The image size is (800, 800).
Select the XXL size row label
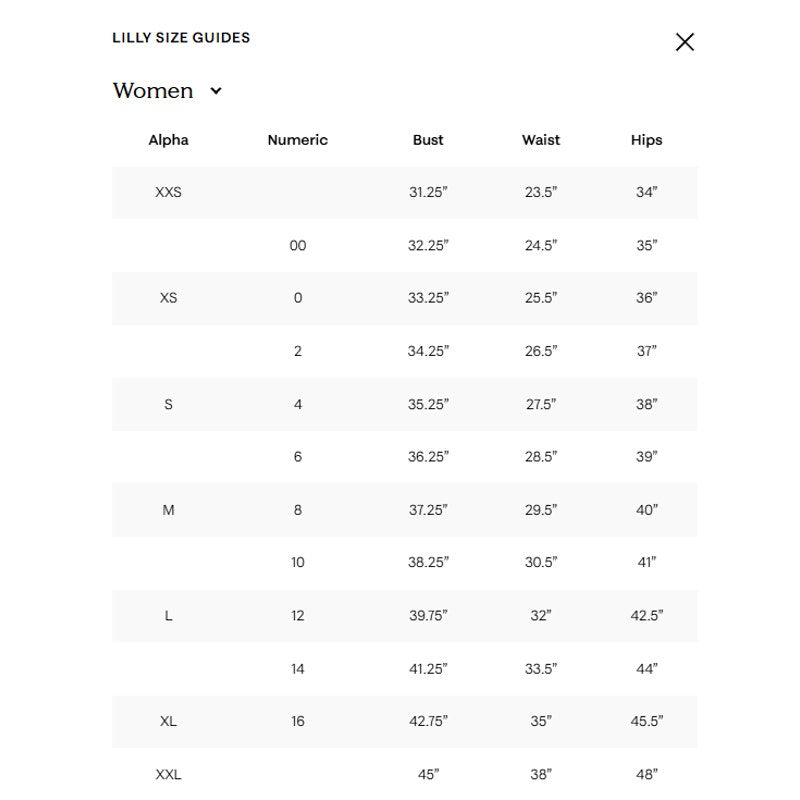pos(168,774)
